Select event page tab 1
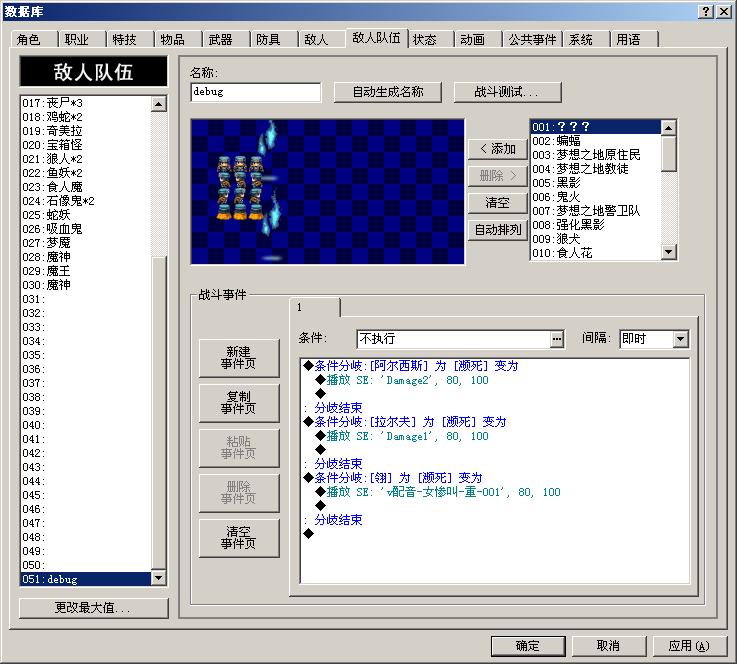The height and width of the screenshot is (664, 737). point(315,307)
